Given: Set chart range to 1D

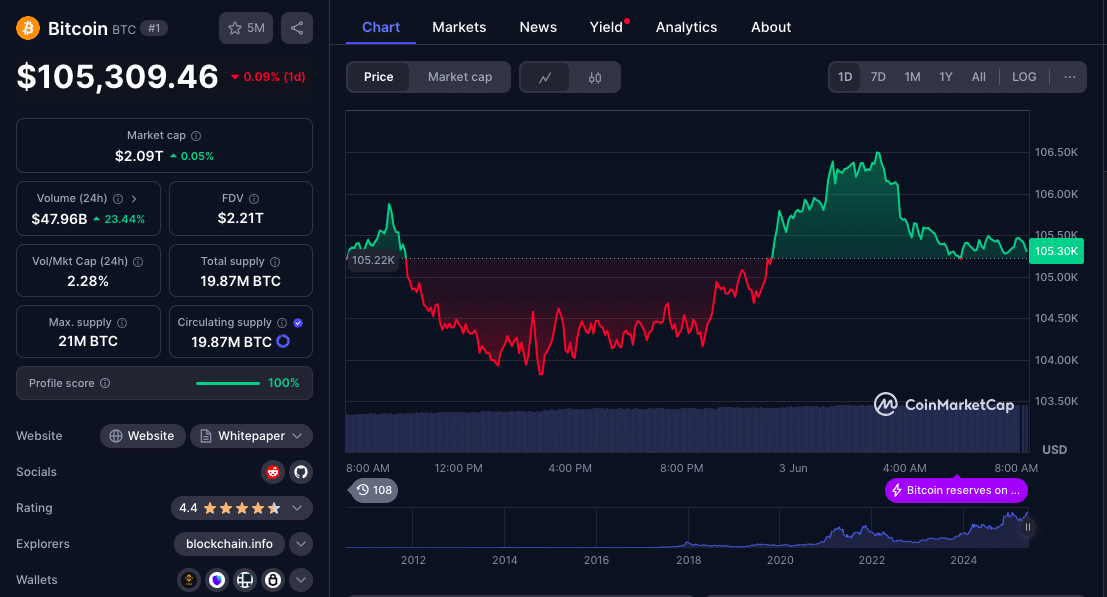Looking at the screenshot, I should [845, 77].
